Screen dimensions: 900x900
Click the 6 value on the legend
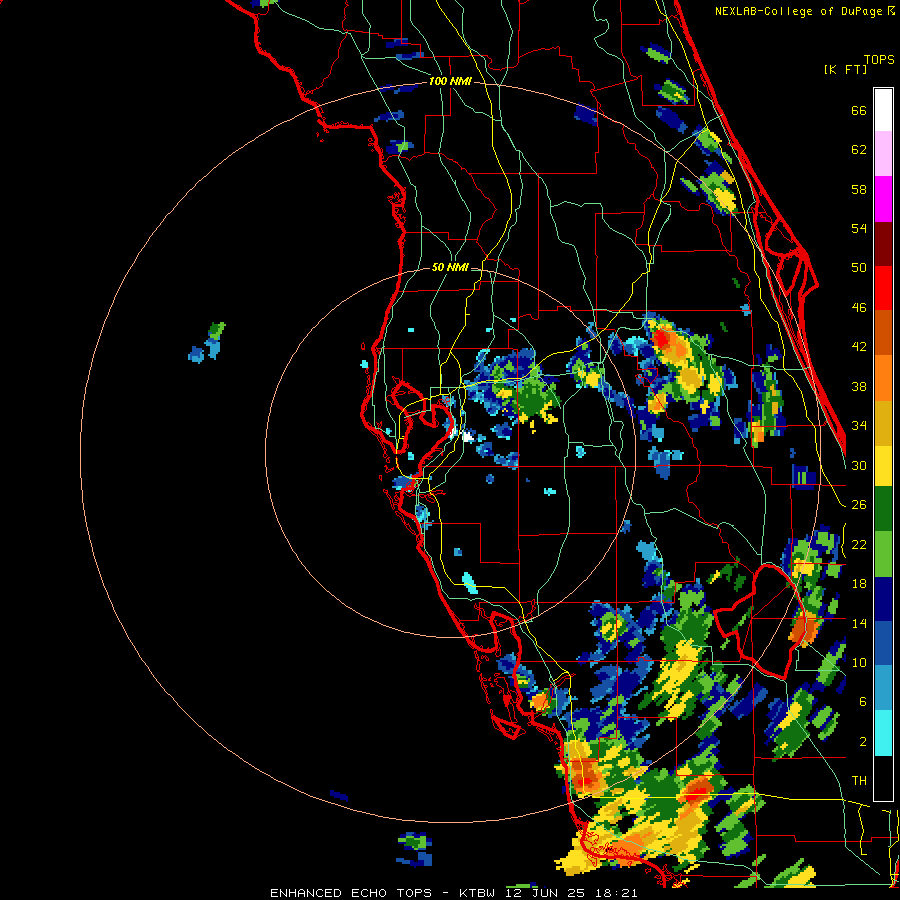click(863, 701)
